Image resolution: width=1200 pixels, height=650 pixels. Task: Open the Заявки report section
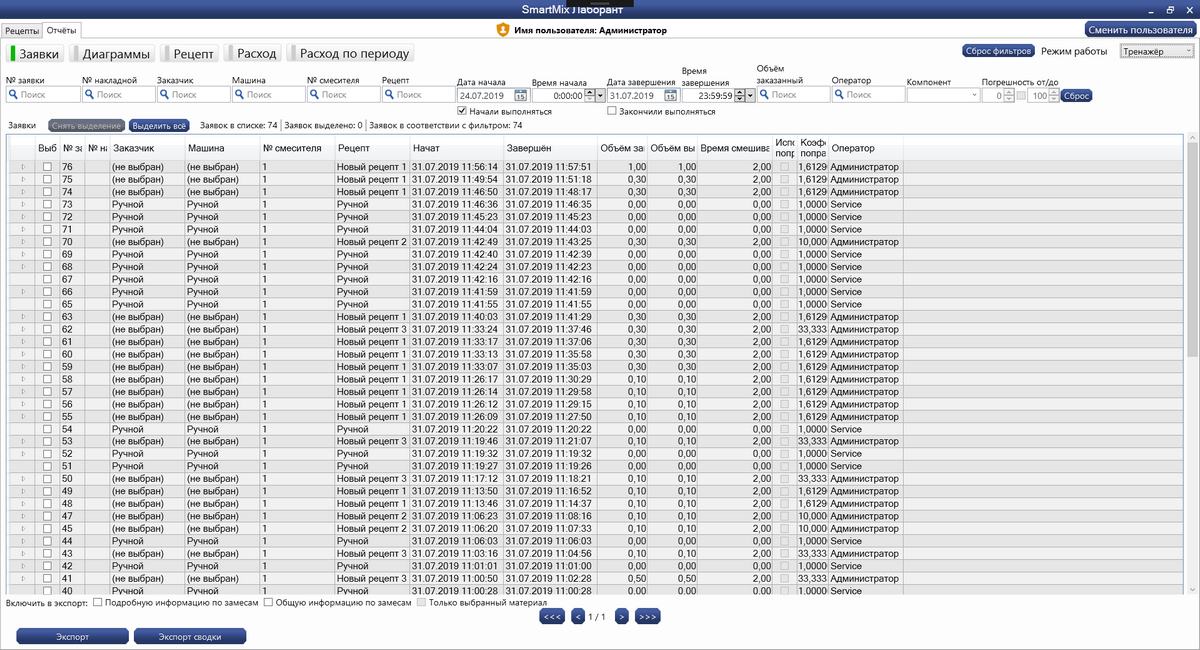coord(36,54)
